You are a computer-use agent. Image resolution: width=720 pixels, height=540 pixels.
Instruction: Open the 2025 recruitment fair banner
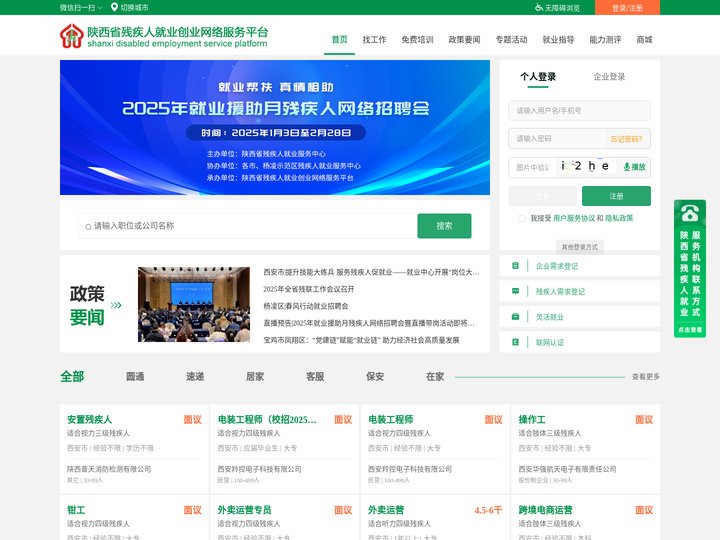(275, 127)
